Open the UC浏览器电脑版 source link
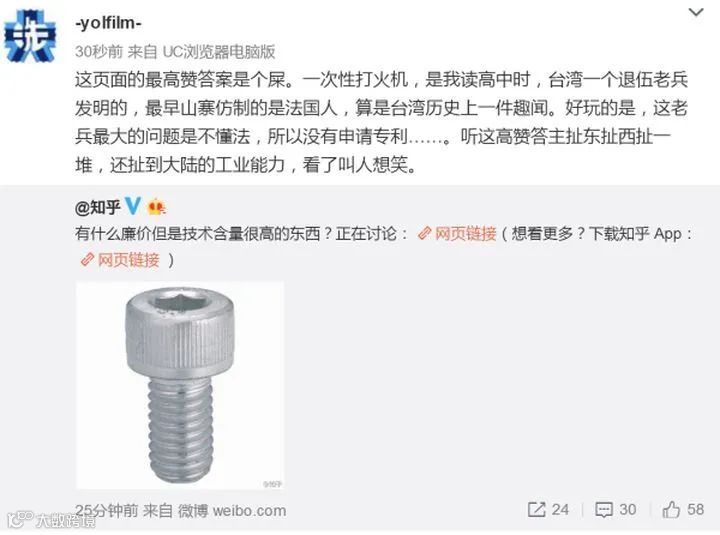 click(219, 51)
